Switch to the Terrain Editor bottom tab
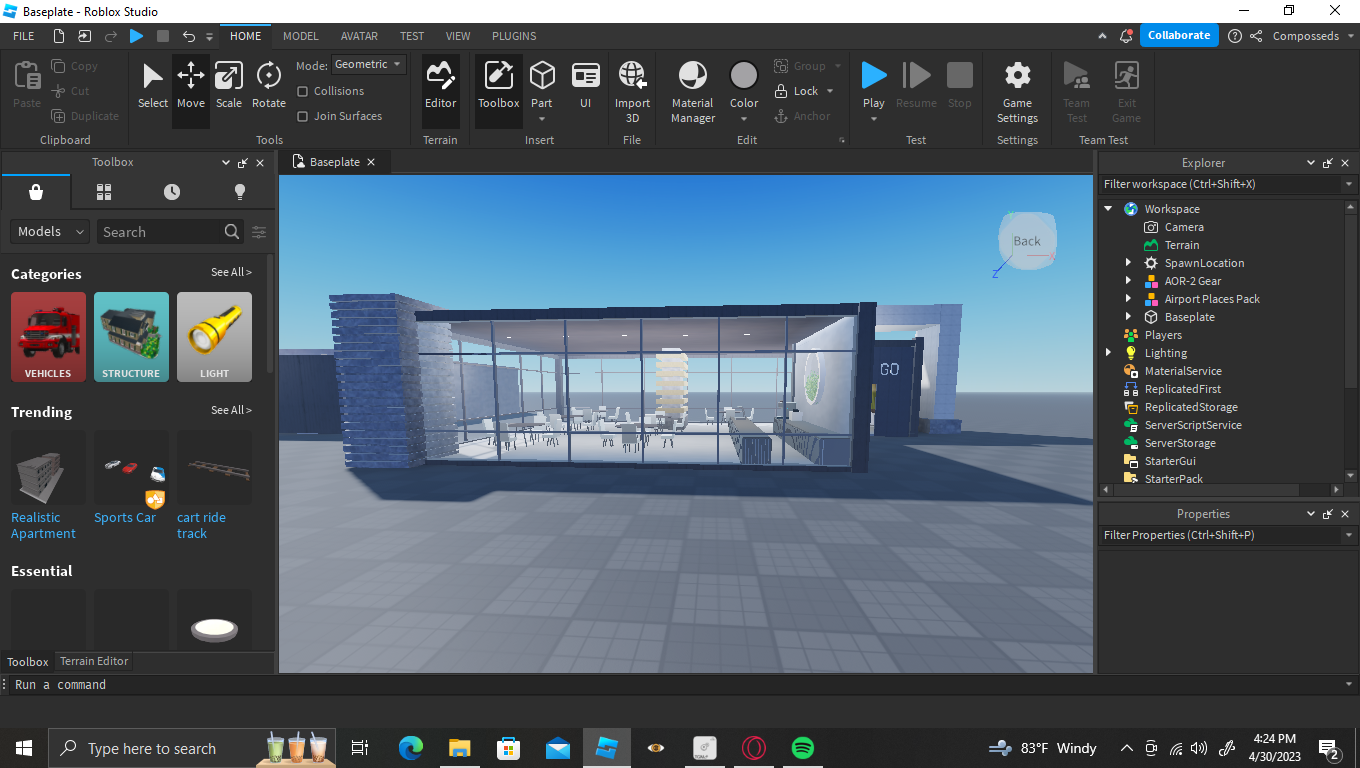 coord(94,661)
